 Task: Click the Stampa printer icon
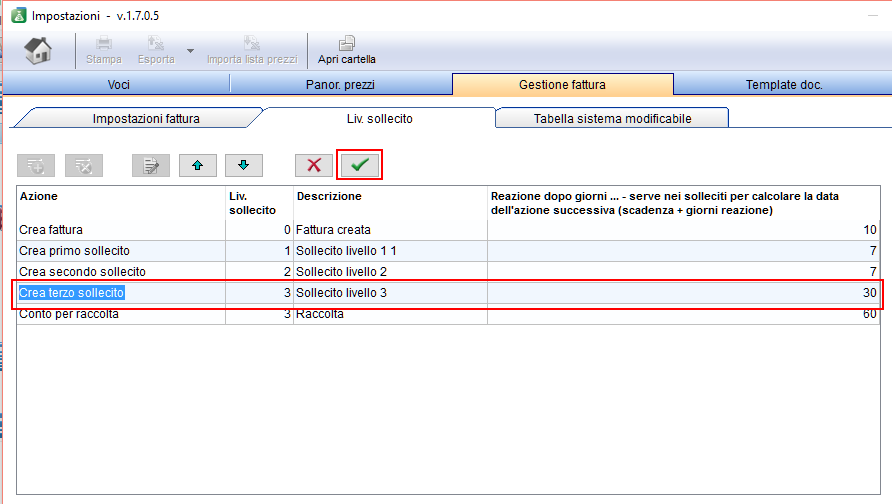tap(104, 43)
